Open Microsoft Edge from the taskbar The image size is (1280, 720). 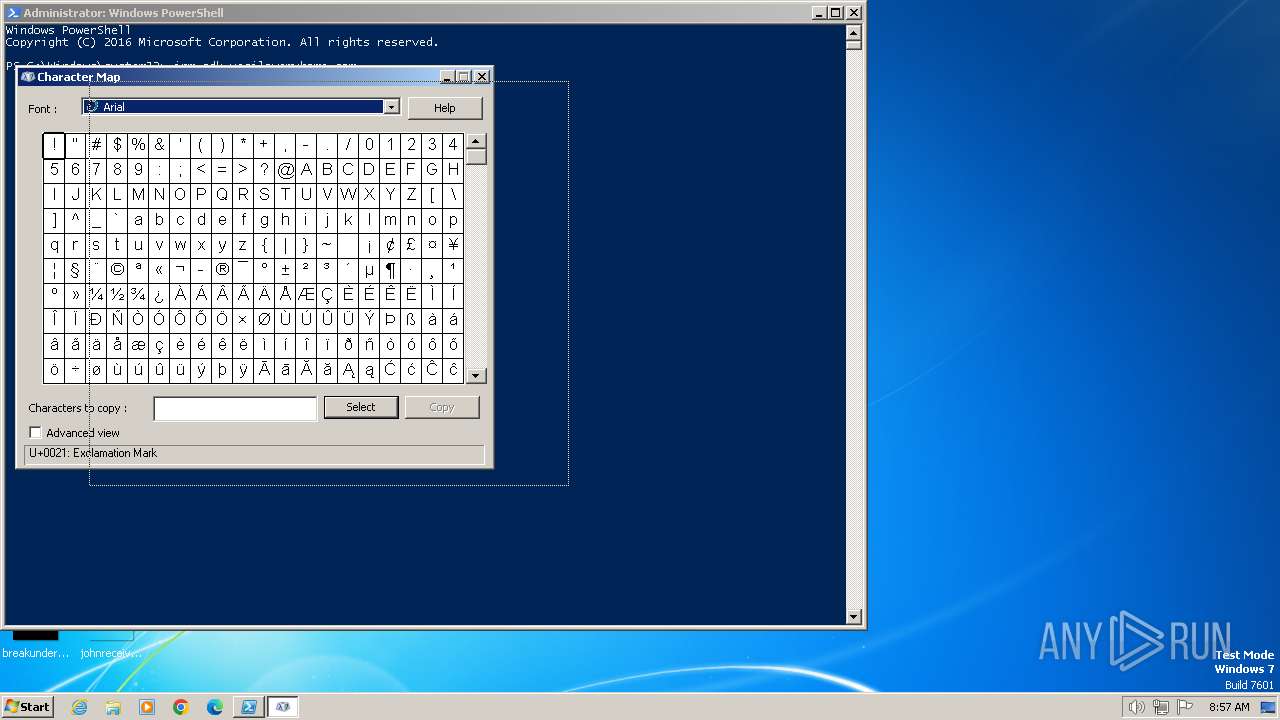click(x=215, y=707)
